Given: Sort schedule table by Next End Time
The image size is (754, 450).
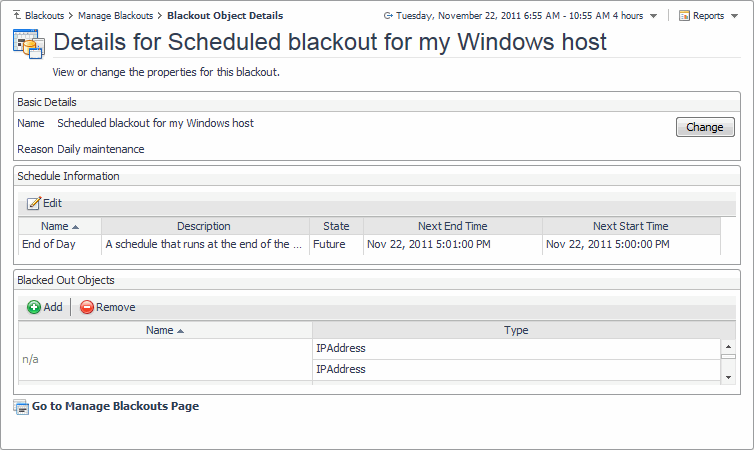Looking at the screenshot, I should click(452, 226).
